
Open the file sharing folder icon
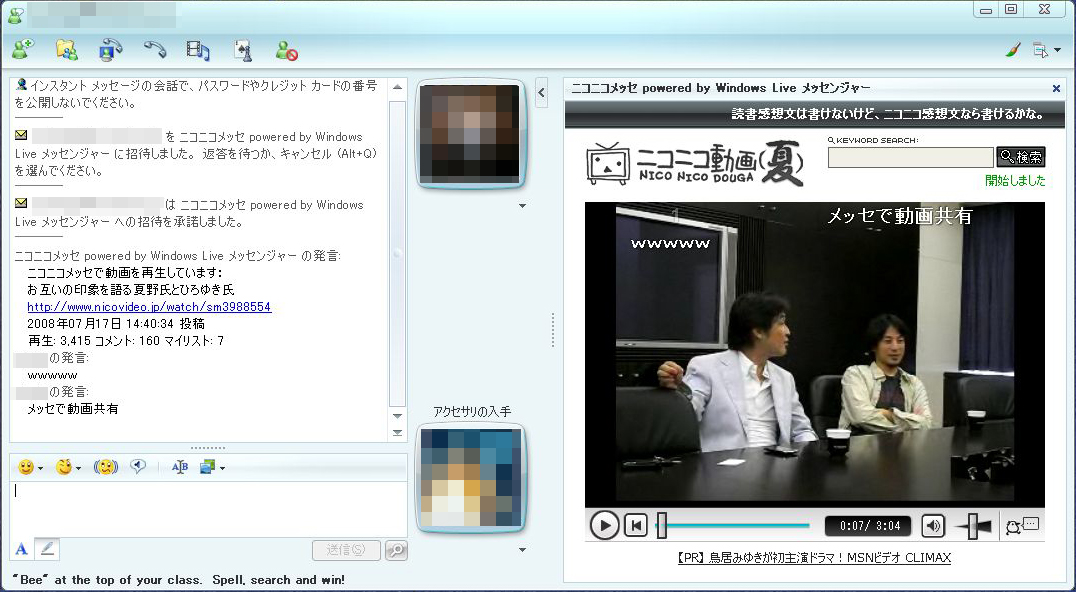click(66, 50)
